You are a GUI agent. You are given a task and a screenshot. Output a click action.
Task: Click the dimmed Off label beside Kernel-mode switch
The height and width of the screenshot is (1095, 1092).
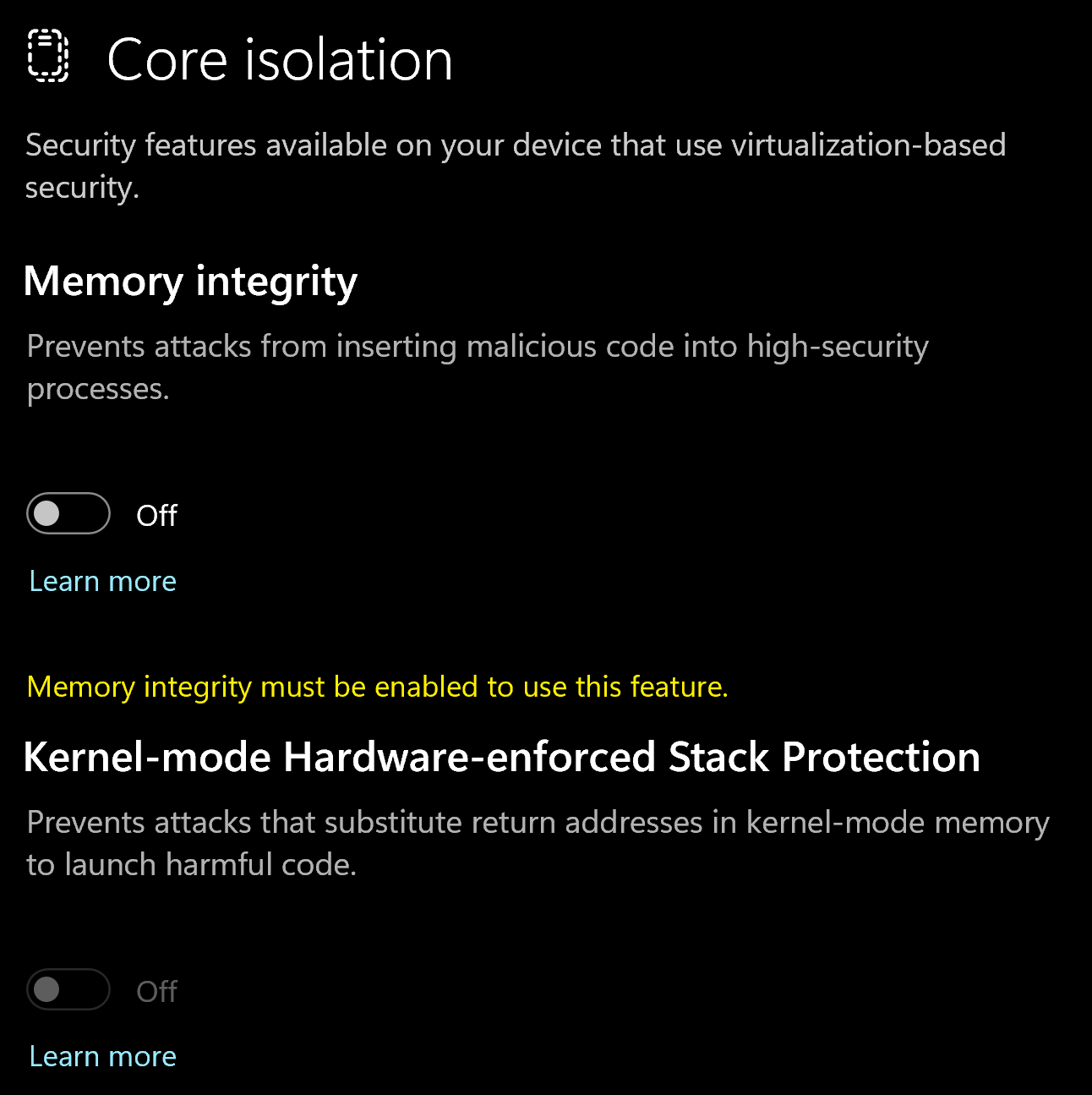coord(156,991)
